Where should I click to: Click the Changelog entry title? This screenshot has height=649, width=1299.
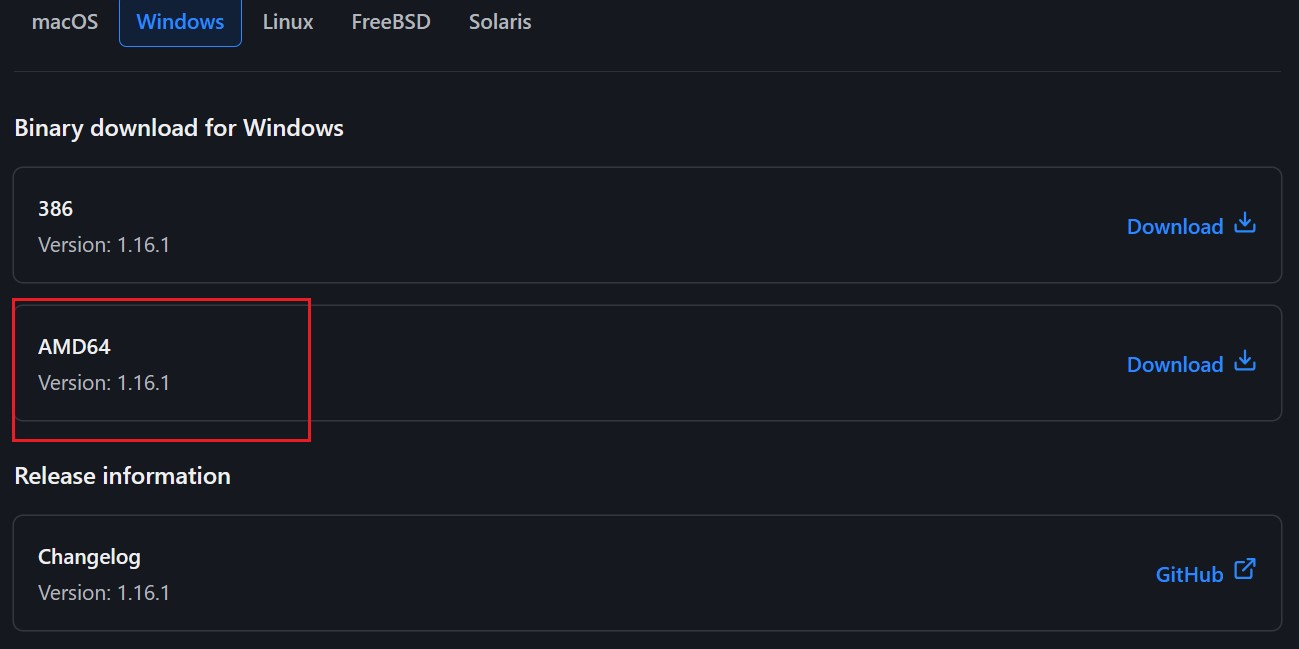(x=89, y=557)
